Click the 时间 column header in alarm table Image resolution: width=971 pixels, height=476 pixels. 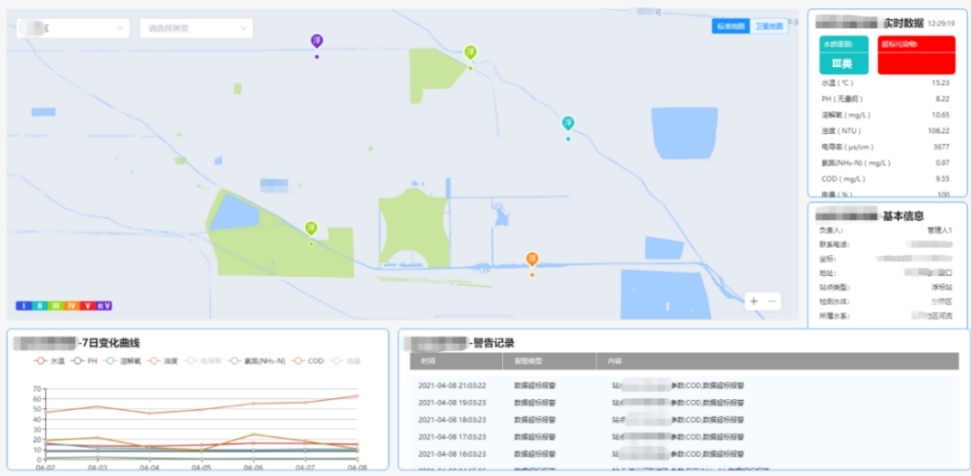(429, 361)
